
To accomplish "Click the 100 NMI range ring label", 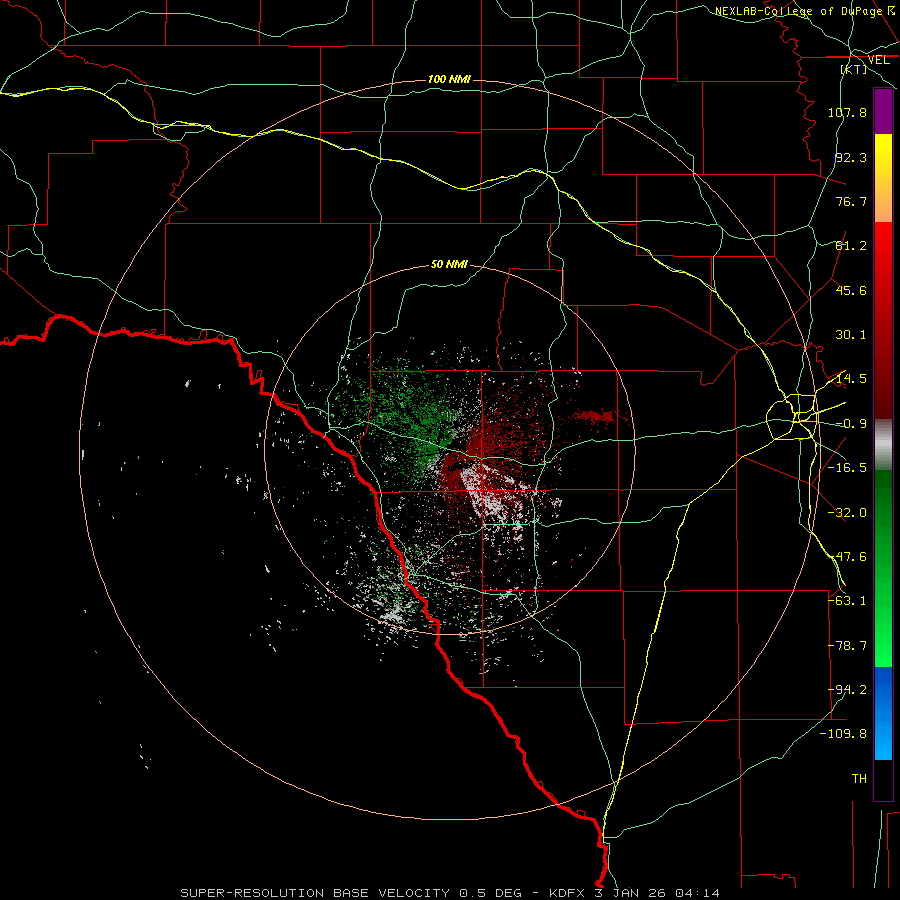I will click(x=449, y=79).
